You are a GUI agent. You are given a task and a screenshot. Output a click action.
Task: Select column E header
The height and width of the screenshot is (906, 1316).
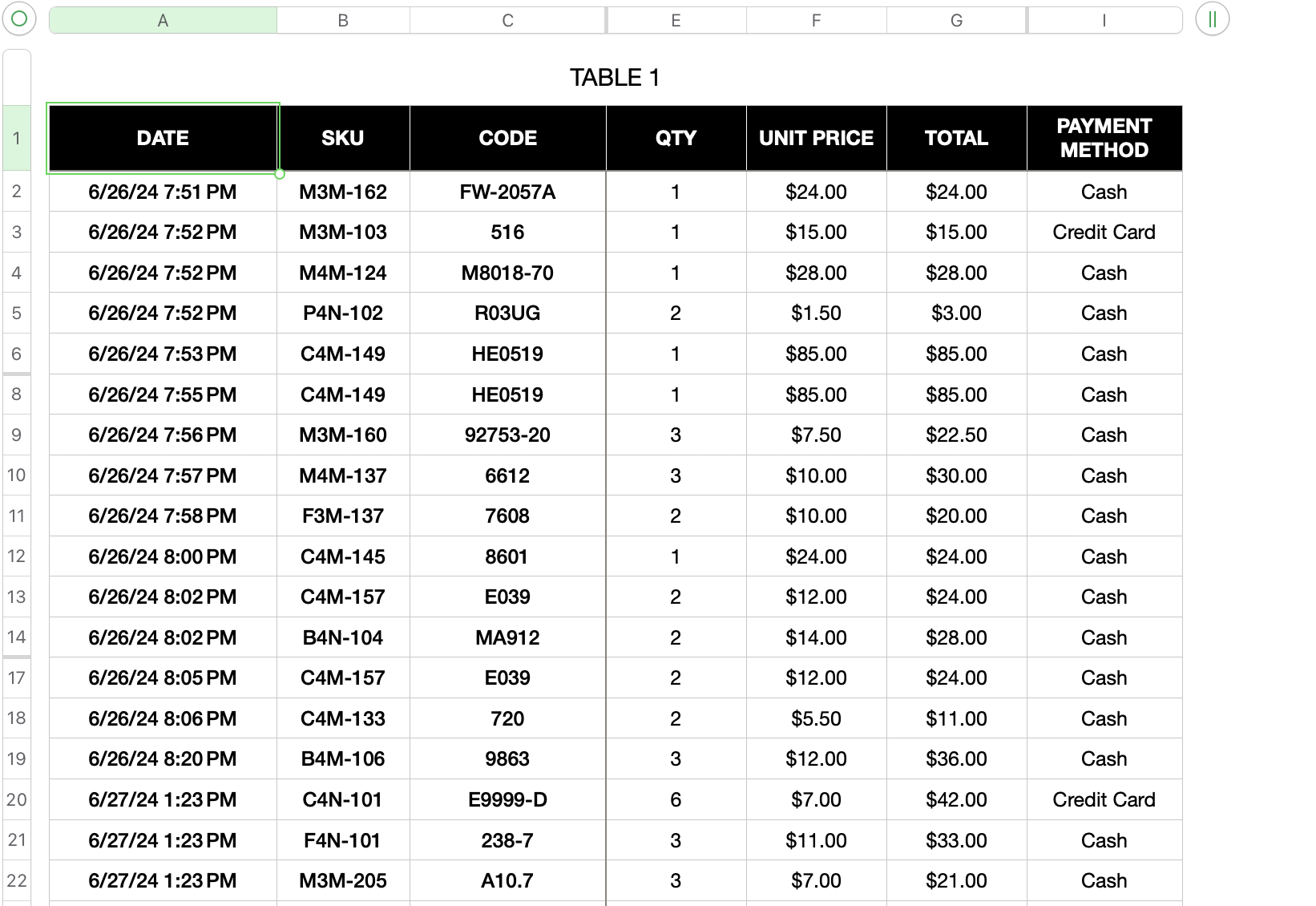pyautogui.click(x=676, y=21)
